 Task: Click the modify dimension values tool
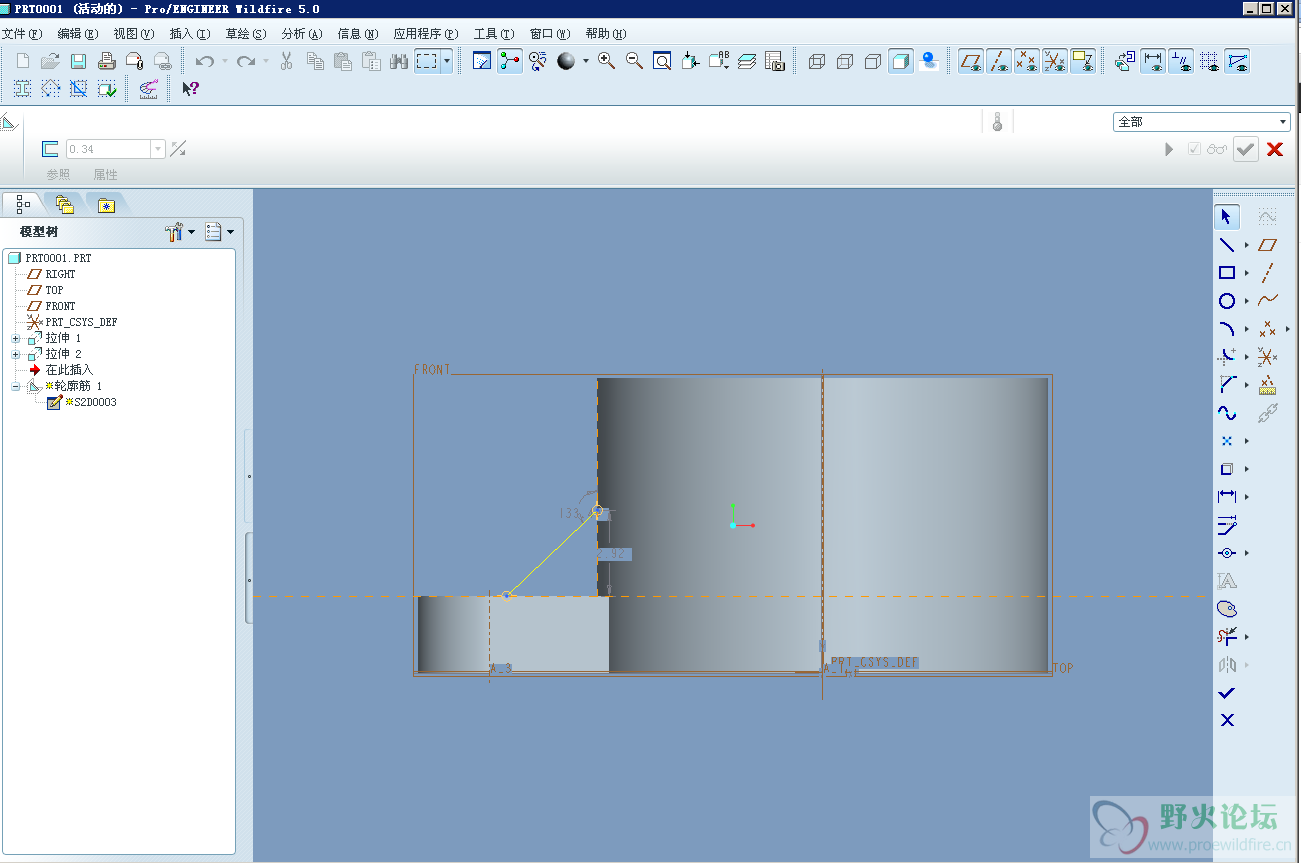[x=1227, y=525]
